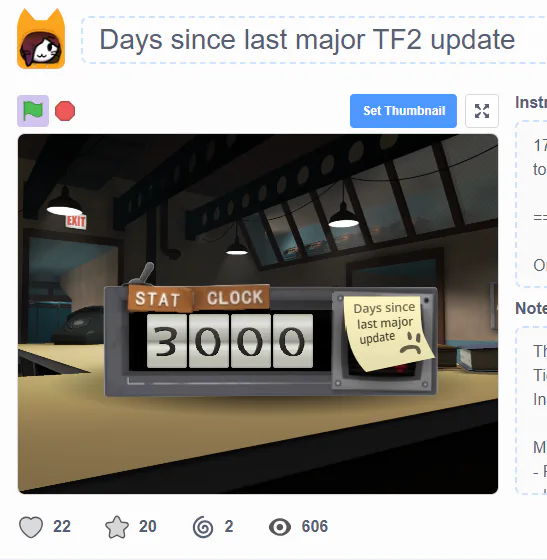Stop the project with the red stop button
The width and height of the screenshot is (547, 560).
[65, 111]
